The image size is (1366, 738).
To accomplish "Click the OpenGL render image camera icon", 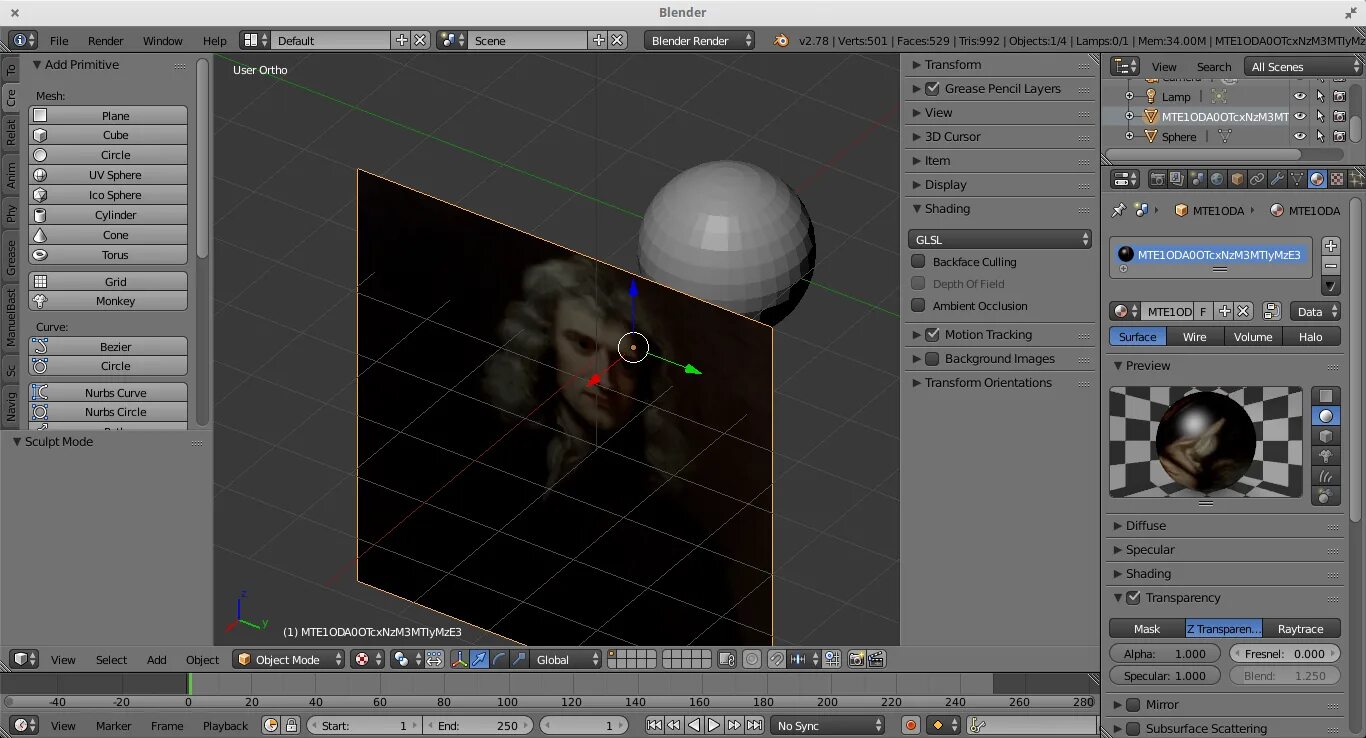I will coord(856,659).
